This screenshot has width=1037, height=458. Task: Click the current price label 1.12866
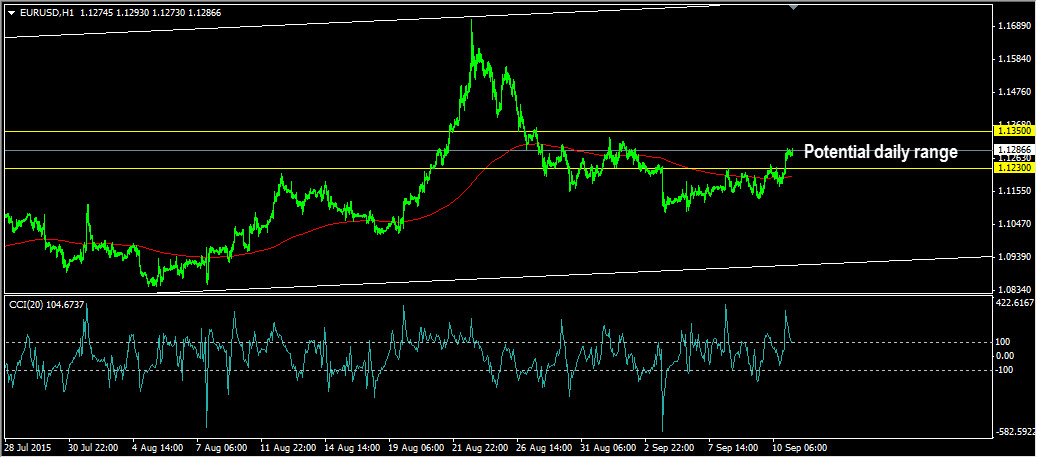click(1013, 150)
